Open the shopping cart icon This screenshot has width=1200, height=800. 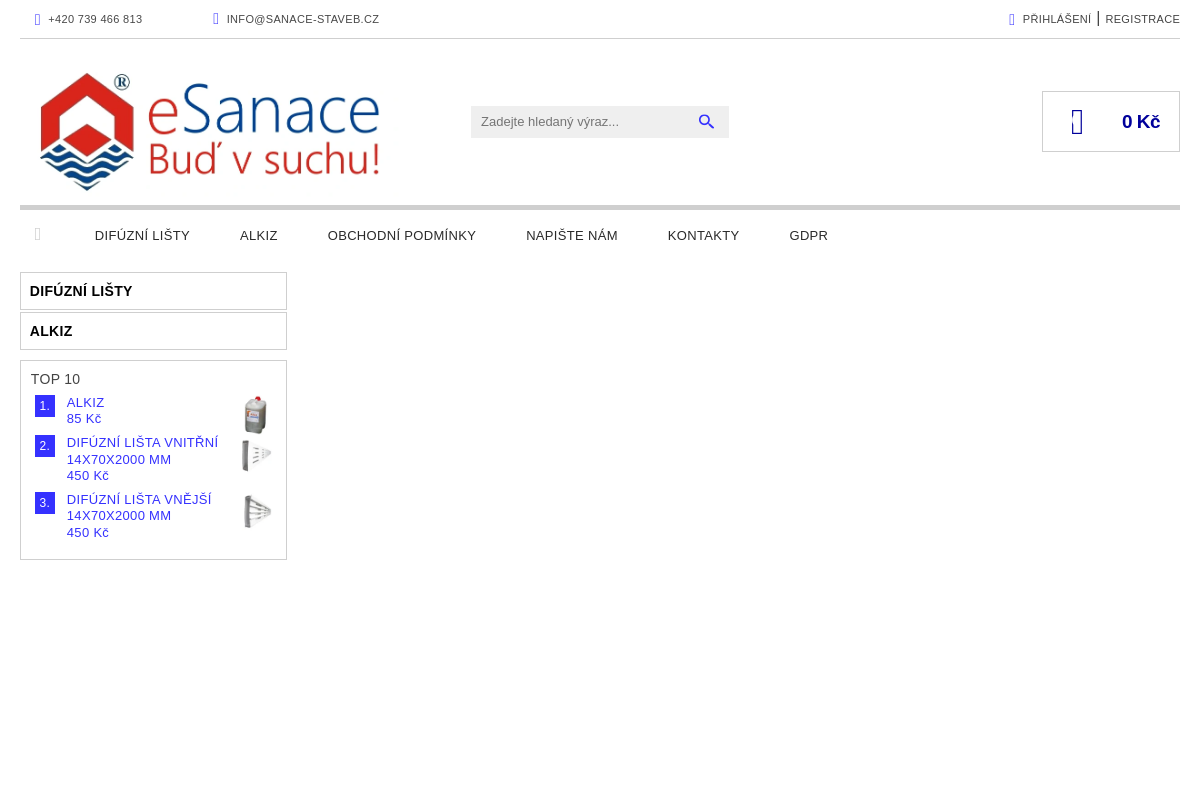pos(1077,122)
